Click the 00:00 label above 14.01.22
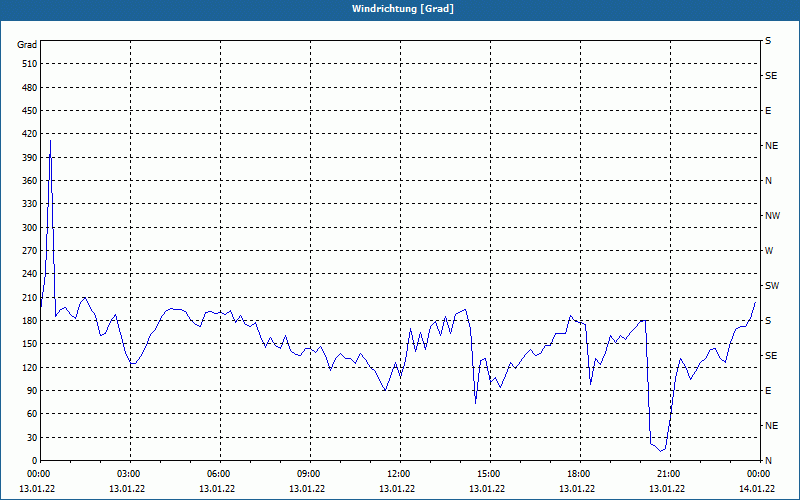The image size is (800, 500). (x=760, y=474)
